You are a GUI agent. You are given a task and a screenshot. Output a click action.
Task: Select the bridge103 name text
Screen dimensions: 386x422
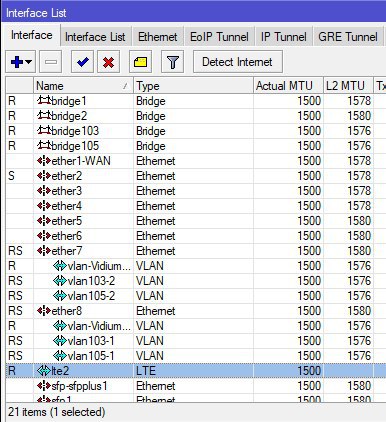[x=75, y=131]
